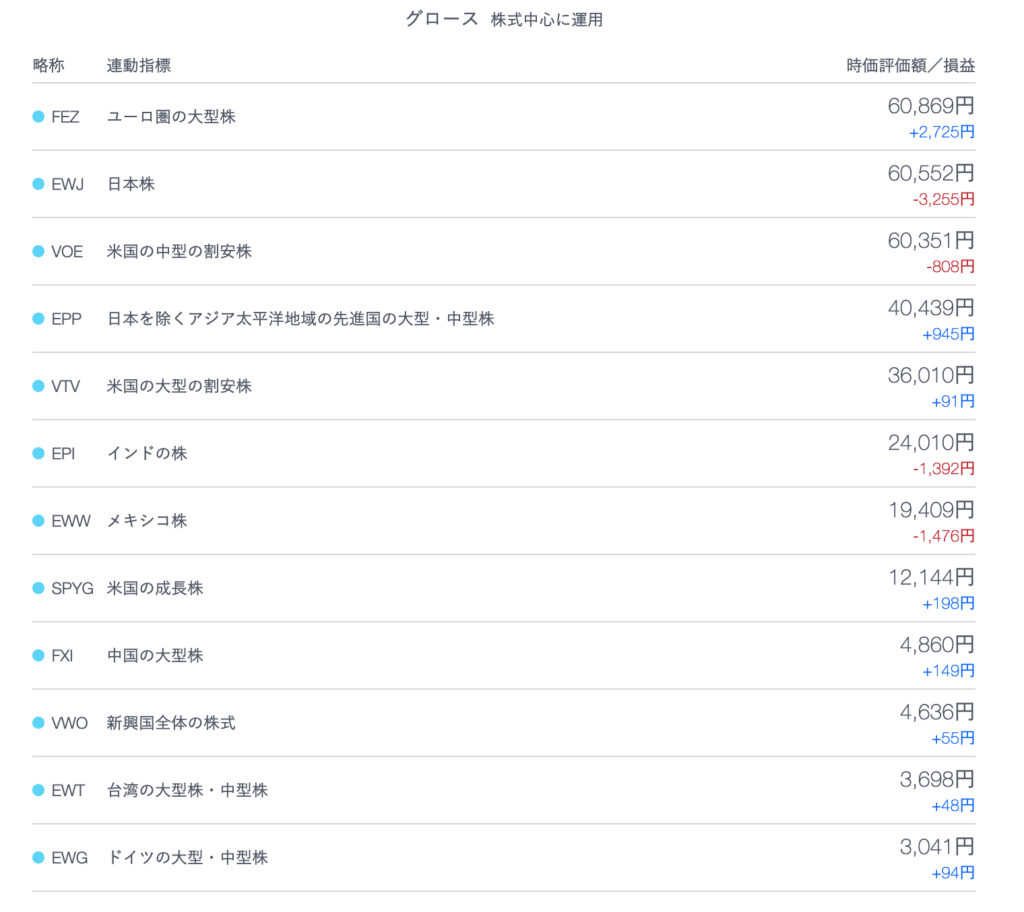Click the gain value +945円

coord(949,334)
